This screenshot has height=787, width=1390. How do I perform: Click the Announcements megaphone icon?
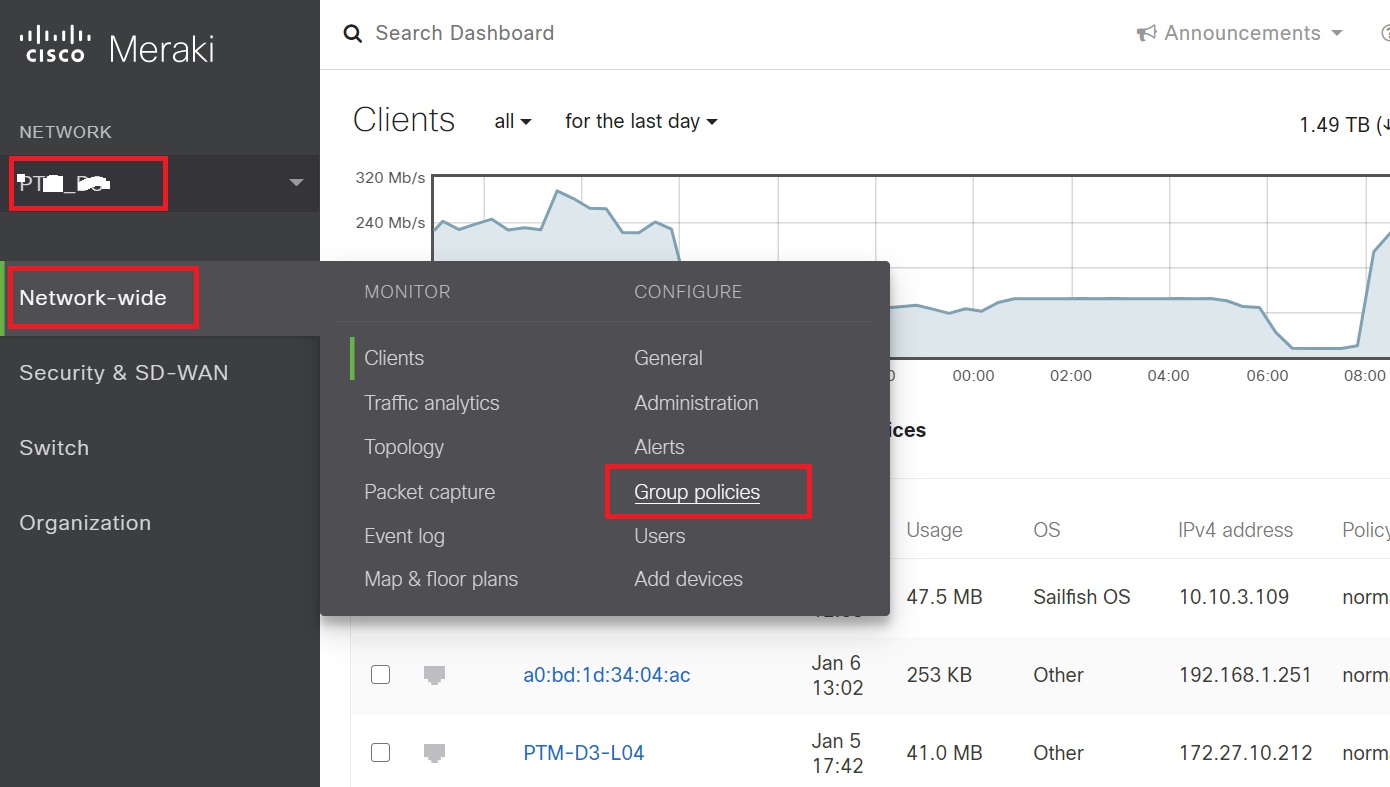click(1147, 34)
